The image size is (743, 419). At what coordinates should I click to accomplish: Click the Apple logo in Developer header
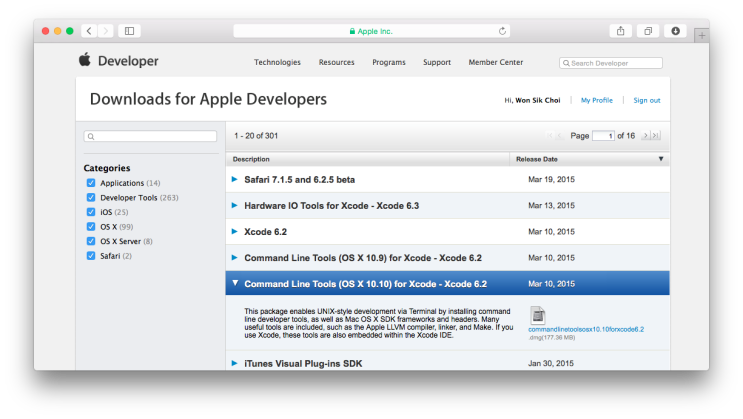pos(85,60)
